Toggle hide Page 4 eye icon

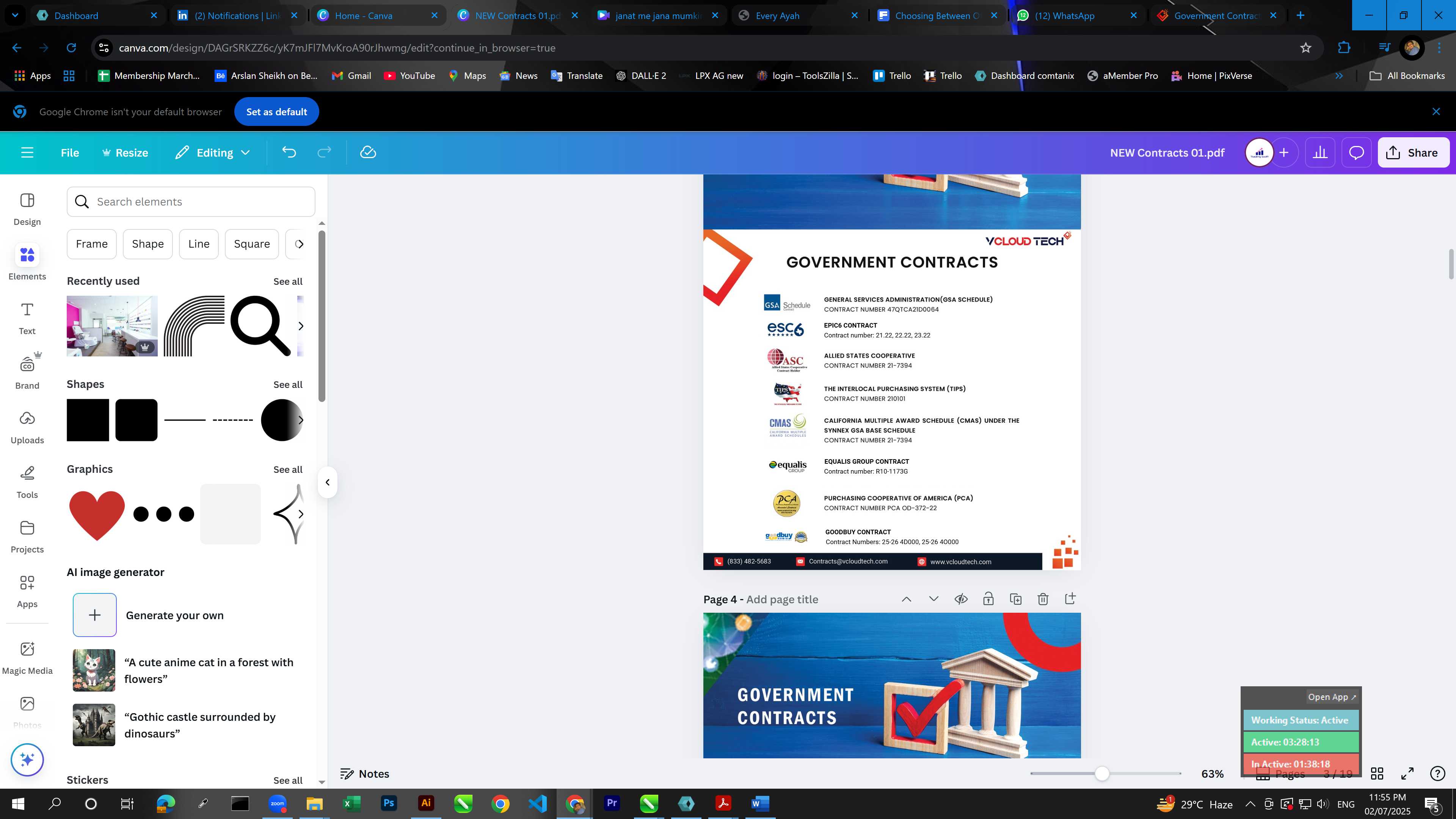pos(961,599)
